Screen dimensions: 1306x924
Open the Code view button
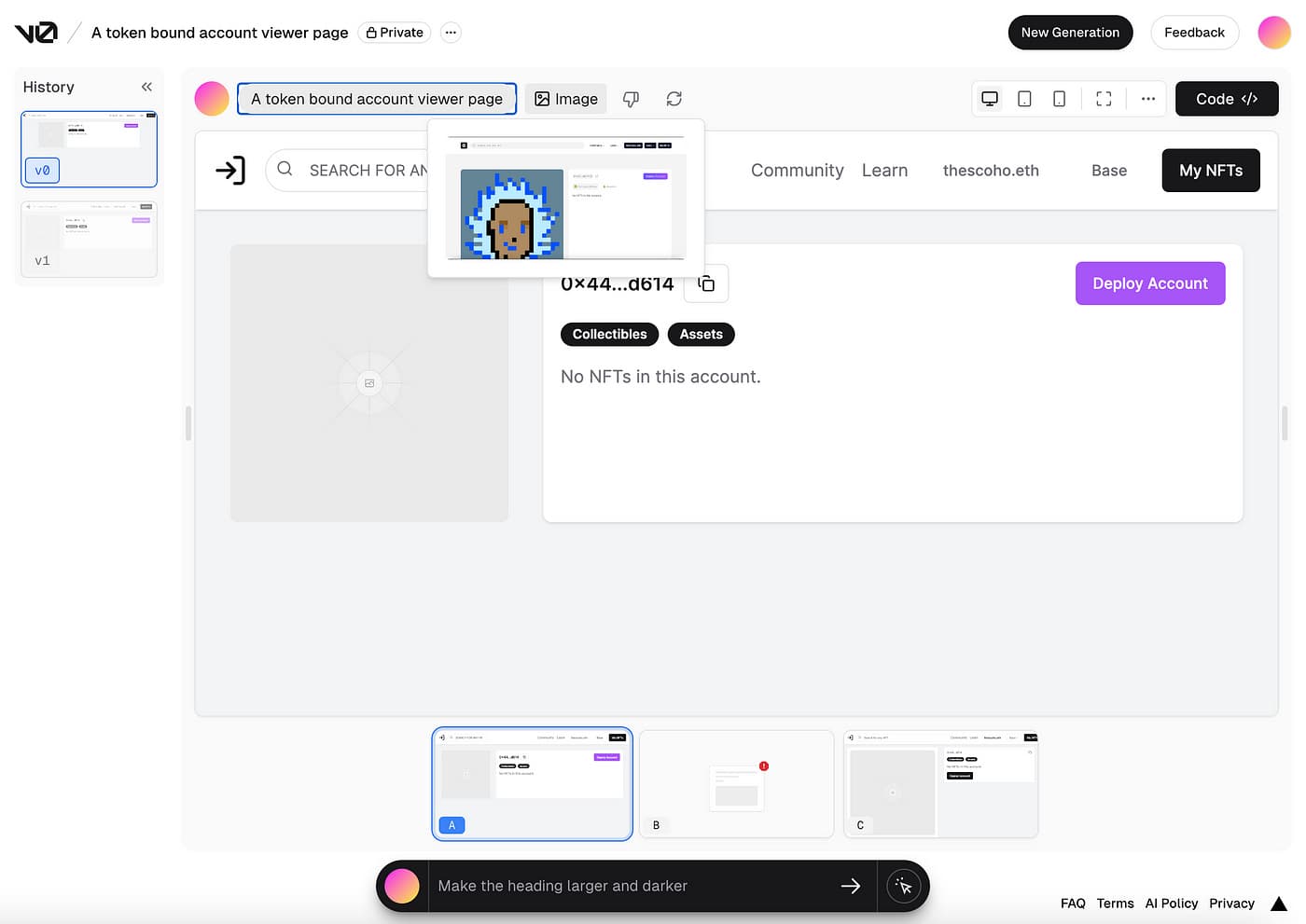pos(1226,99)
